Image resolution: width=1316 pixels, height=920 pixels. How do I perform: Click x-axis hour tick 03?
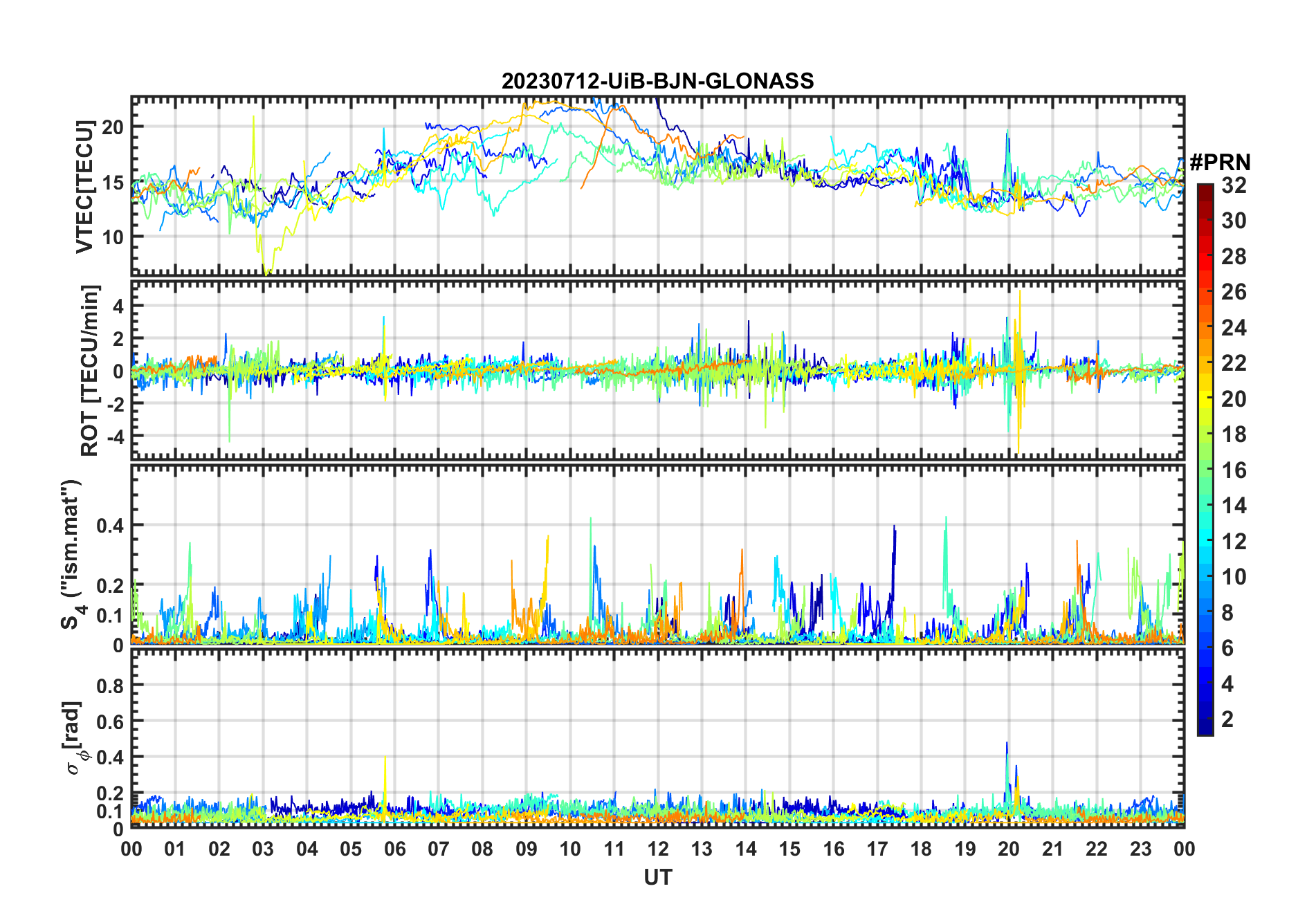(263, 849)
